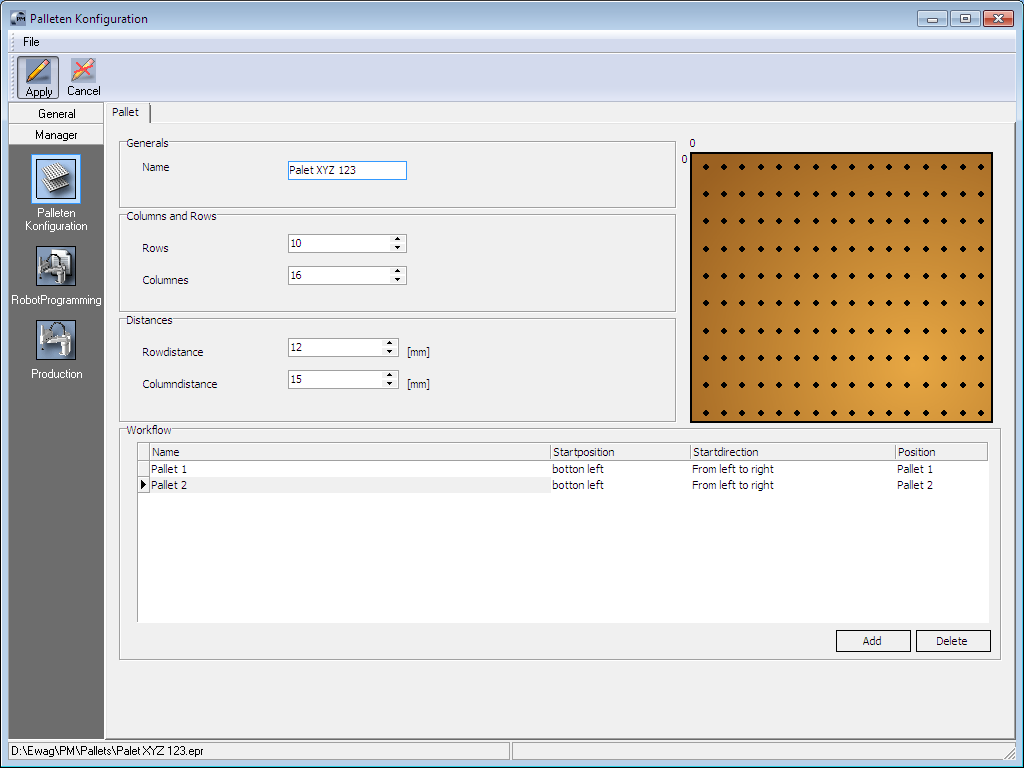Click the Position column header
Screen dimensions: 1024x768
[941, 452]
